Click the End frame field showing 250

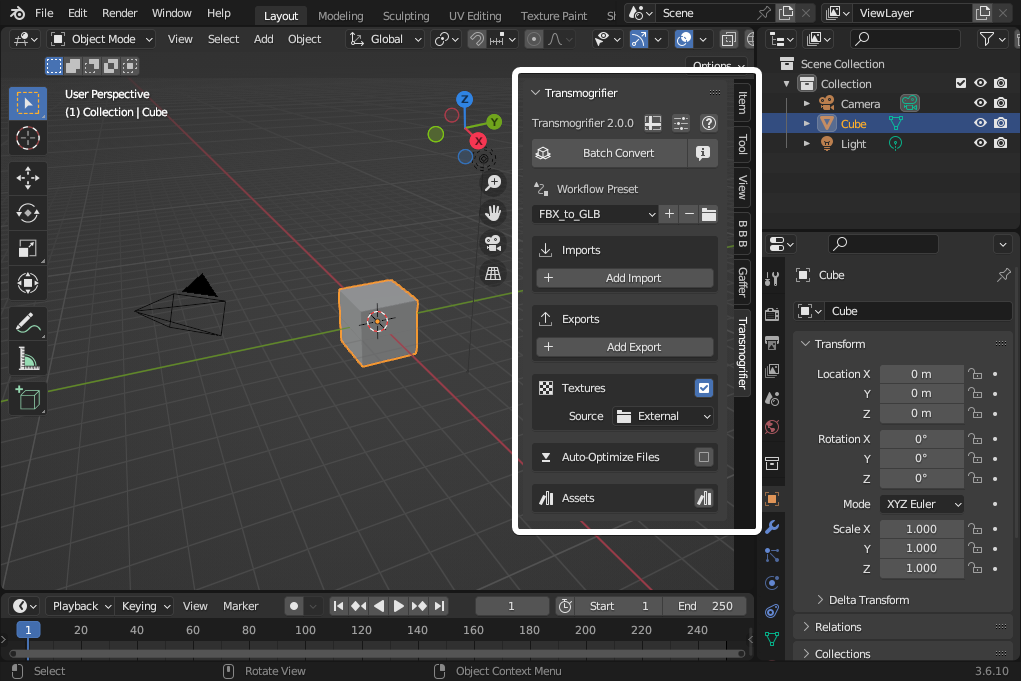click(x=705, y=606)
